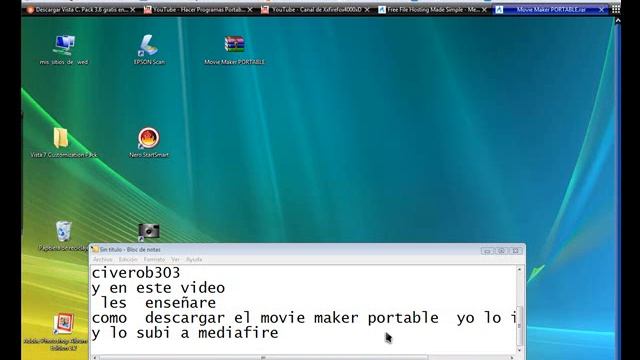This screenshot has height=360, width=640.
Task: Open the Ayuda menu in Notepad
Action: (194, 260)
